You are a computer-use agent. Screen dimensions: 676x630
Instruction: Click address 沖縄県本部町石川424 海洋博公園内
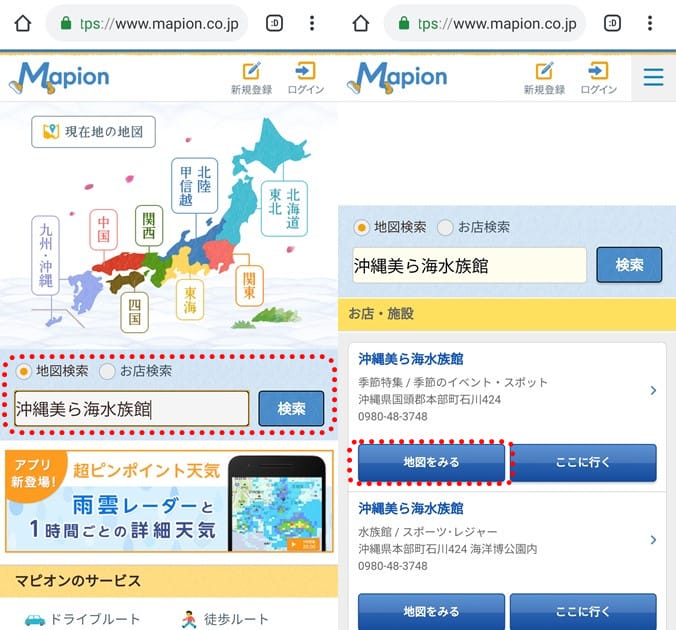pos(448,549)
